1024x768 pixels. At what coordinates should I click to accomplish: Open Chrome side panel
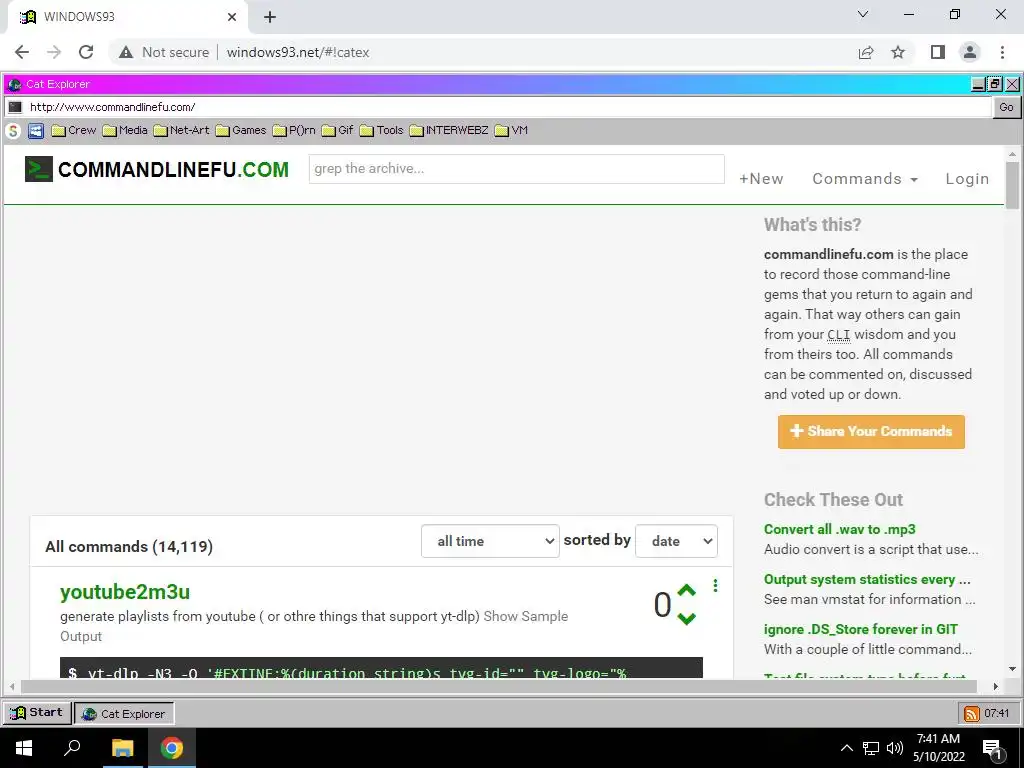[x=938, y=52]
